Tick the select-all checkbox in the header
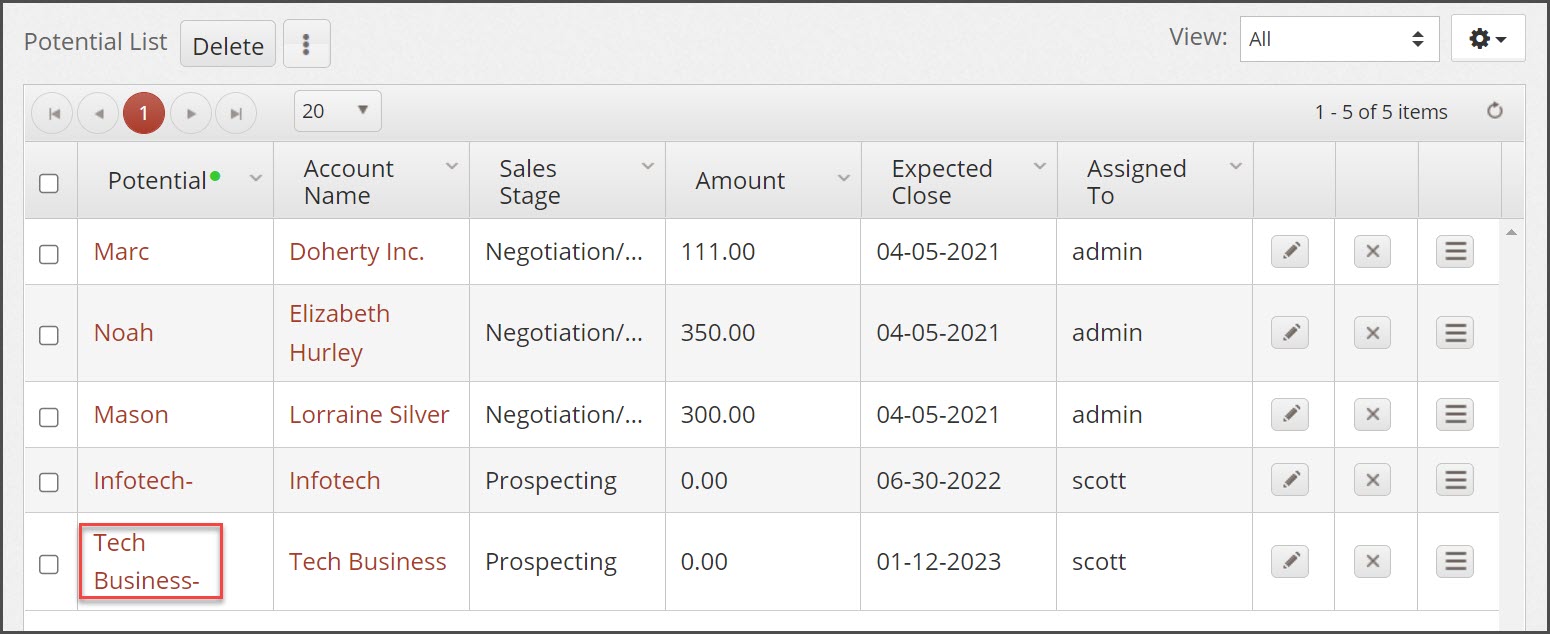 48,183
